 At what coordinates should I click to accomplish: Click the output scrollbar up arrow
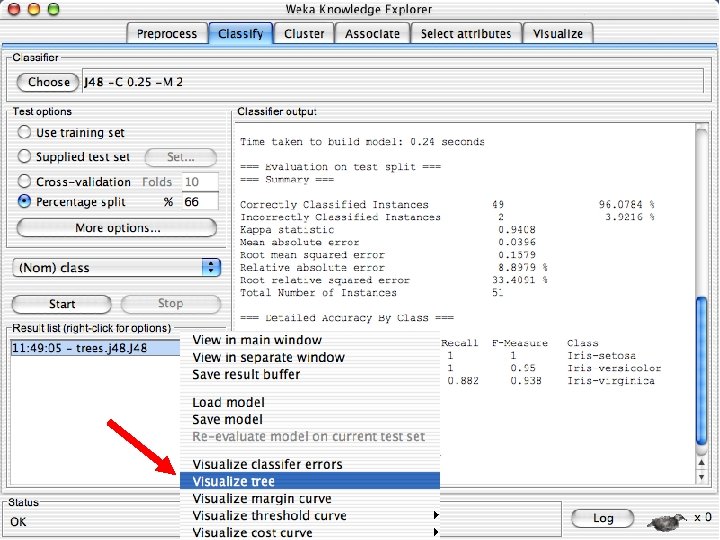(x=702, y=463)
